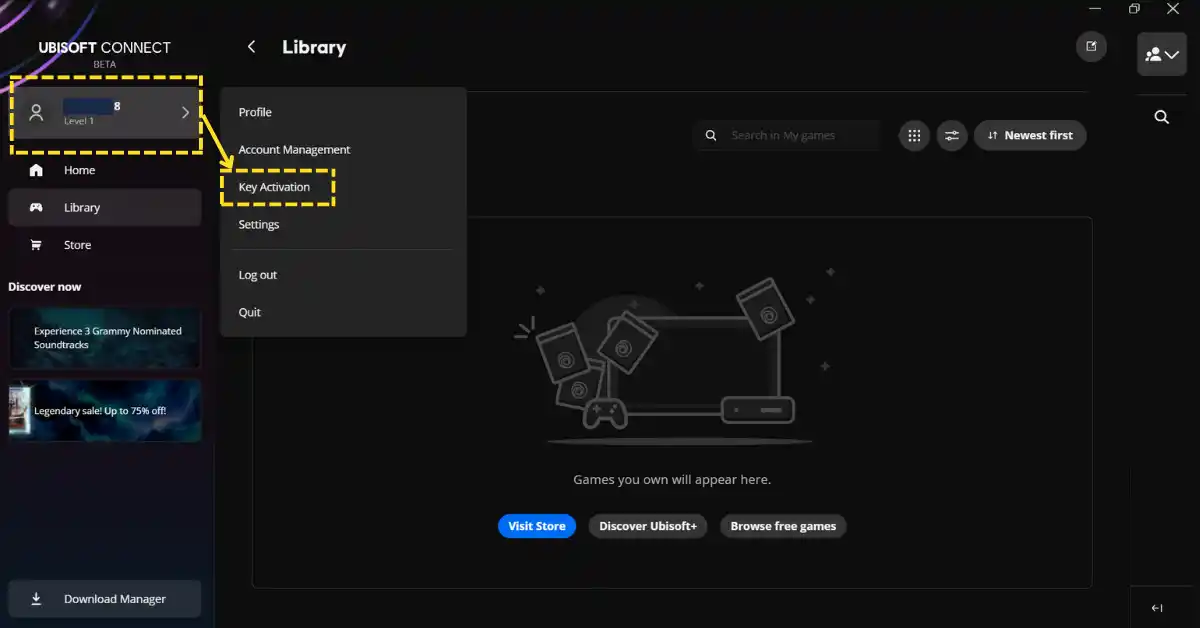Browse free games
The width and height of the screenshot is (1200, 628).
783,525
